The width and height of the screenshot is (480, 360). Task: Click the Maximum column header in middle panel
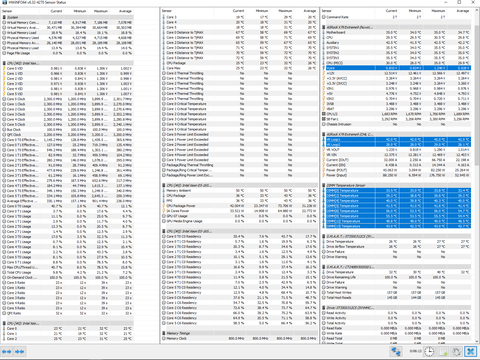tap(285, 11)
